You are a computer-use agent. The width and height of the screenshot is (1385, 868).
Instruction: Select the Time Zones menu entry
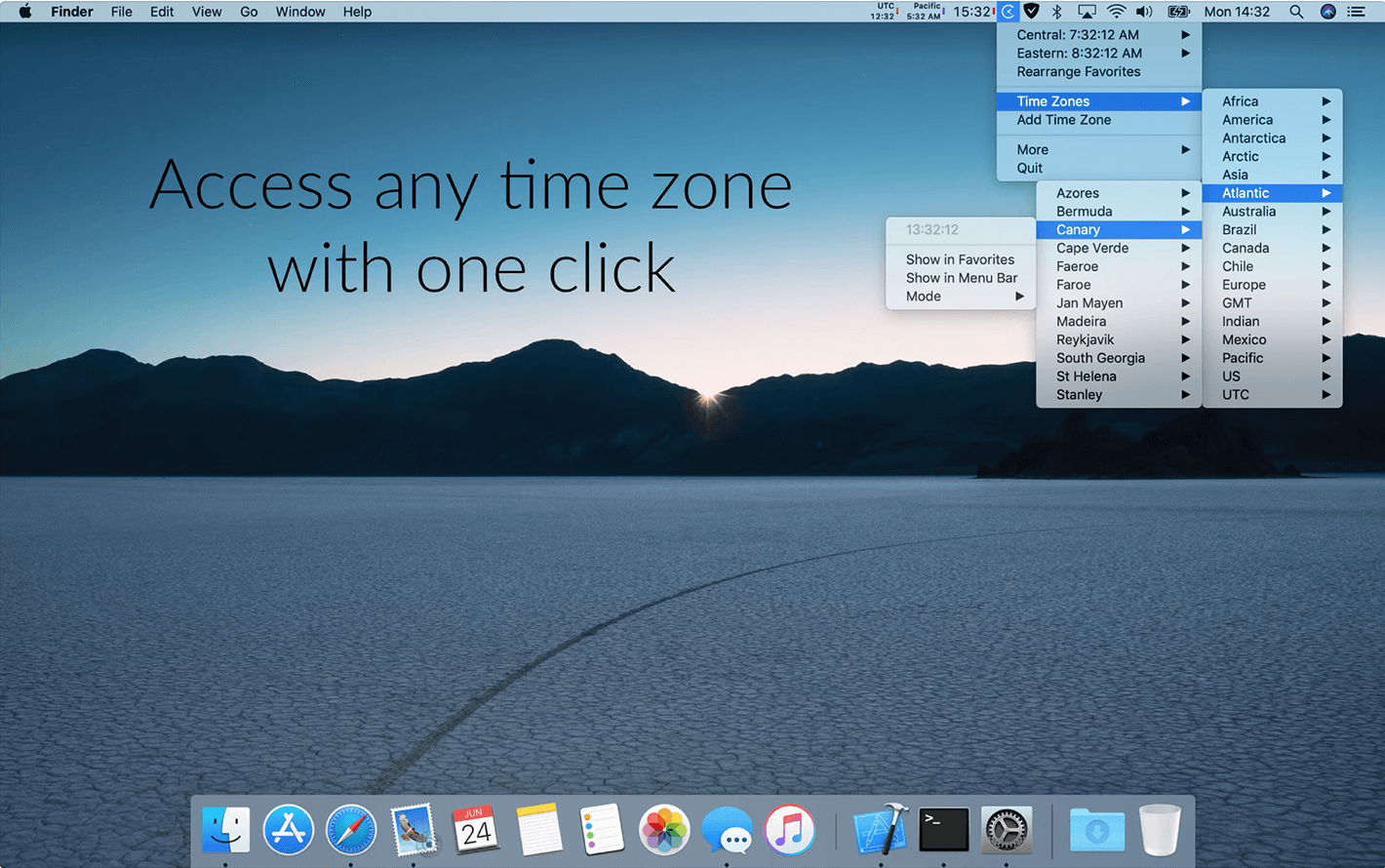tap(1099, 101)
